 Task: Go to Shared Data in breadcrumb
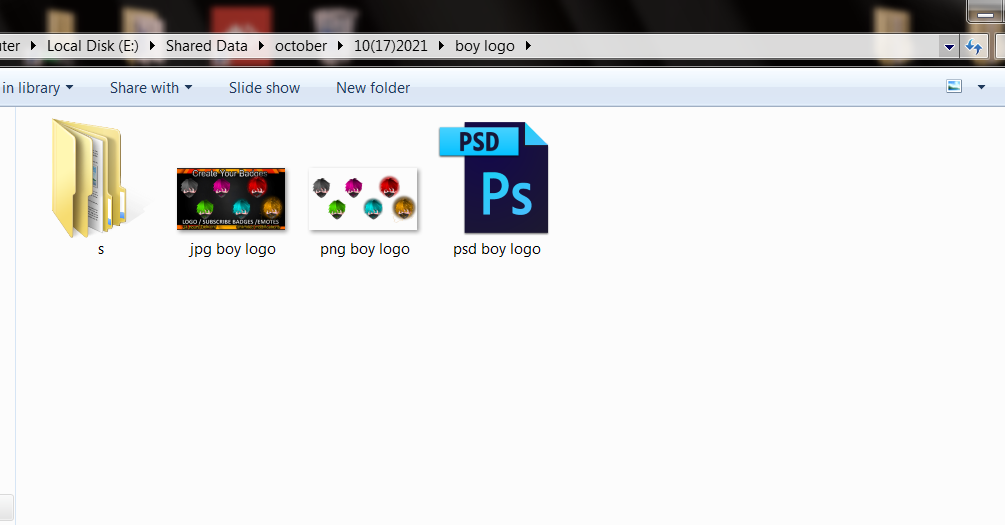(206, 46)
